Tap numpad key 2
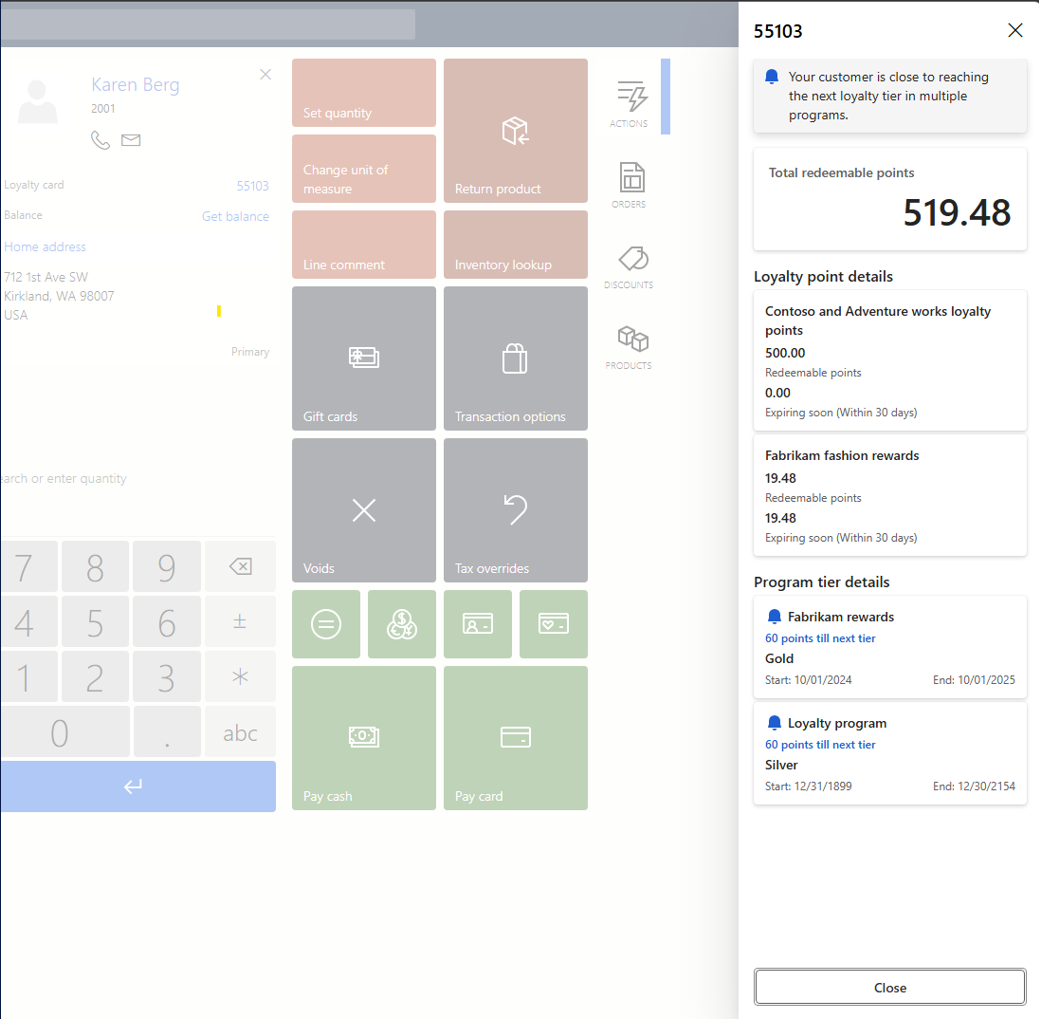 pos(95,676)
